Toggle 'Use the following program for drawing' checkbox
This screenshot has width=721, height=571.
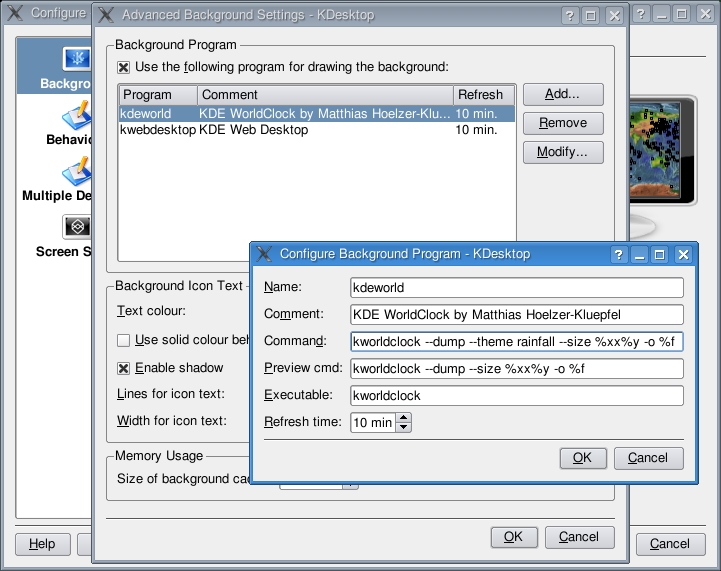pos(123,68)
